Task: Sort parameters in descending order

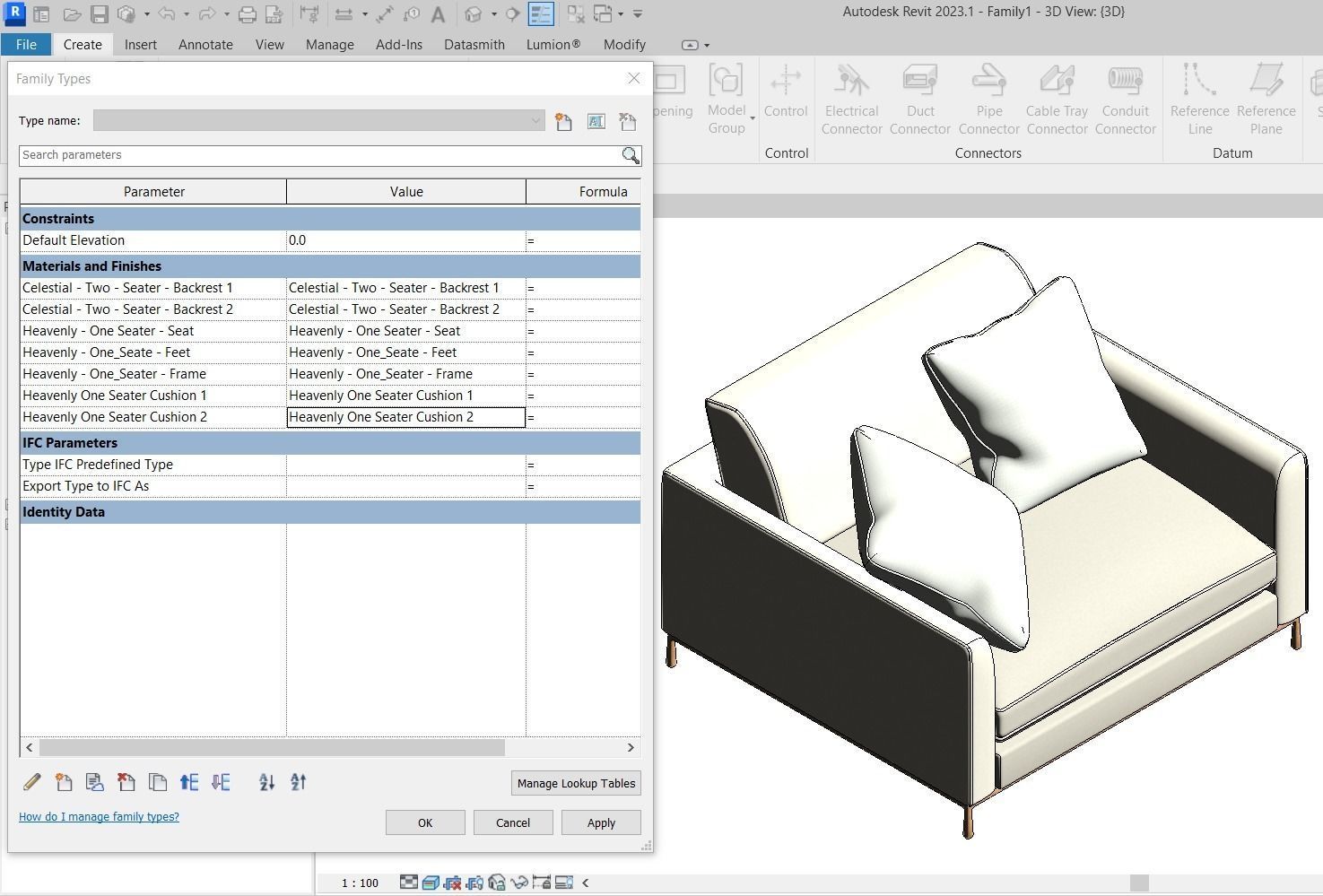Action: (299, 782)
